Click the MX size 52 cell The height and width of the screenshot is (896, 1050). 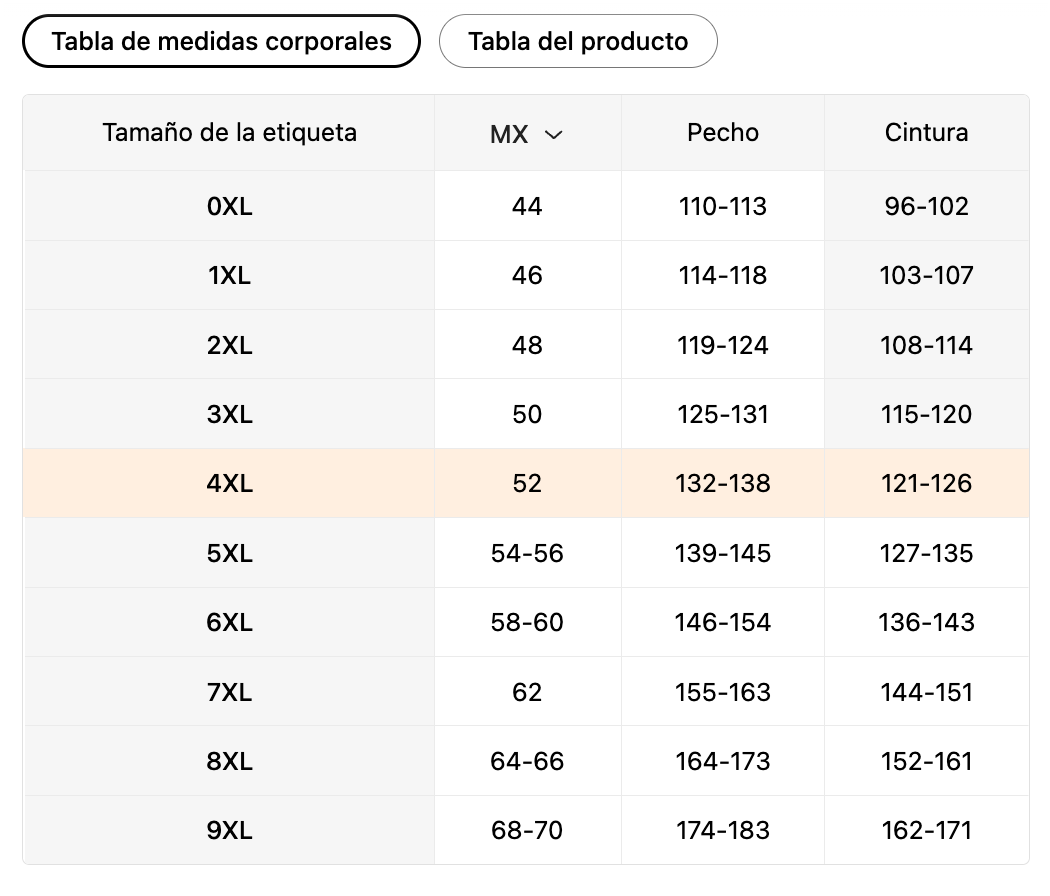pos(527,483)
